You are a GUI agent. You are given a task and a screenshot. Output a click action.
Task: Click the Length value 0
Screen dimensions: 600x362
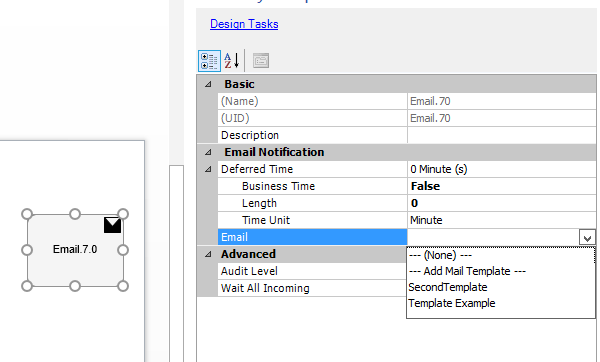pos(502,203)
